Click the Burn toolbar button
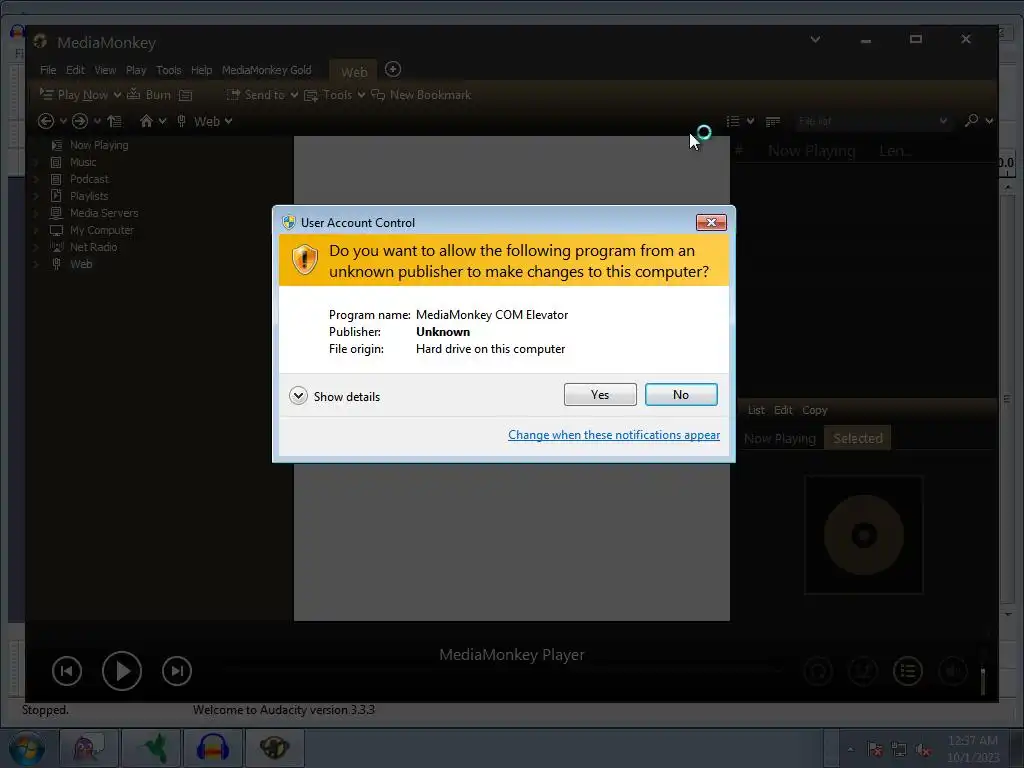 click(x=150, y=95)
